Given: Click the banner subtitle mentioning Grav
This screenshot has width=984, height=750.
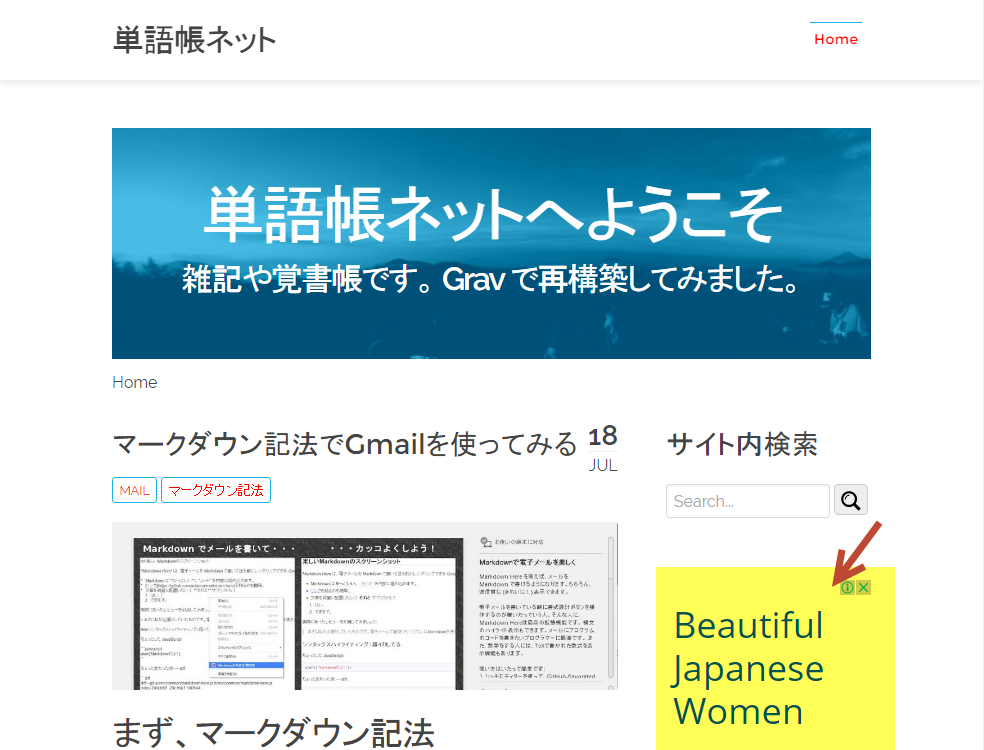Looking at the screenshot, I should tap(491, 279).
